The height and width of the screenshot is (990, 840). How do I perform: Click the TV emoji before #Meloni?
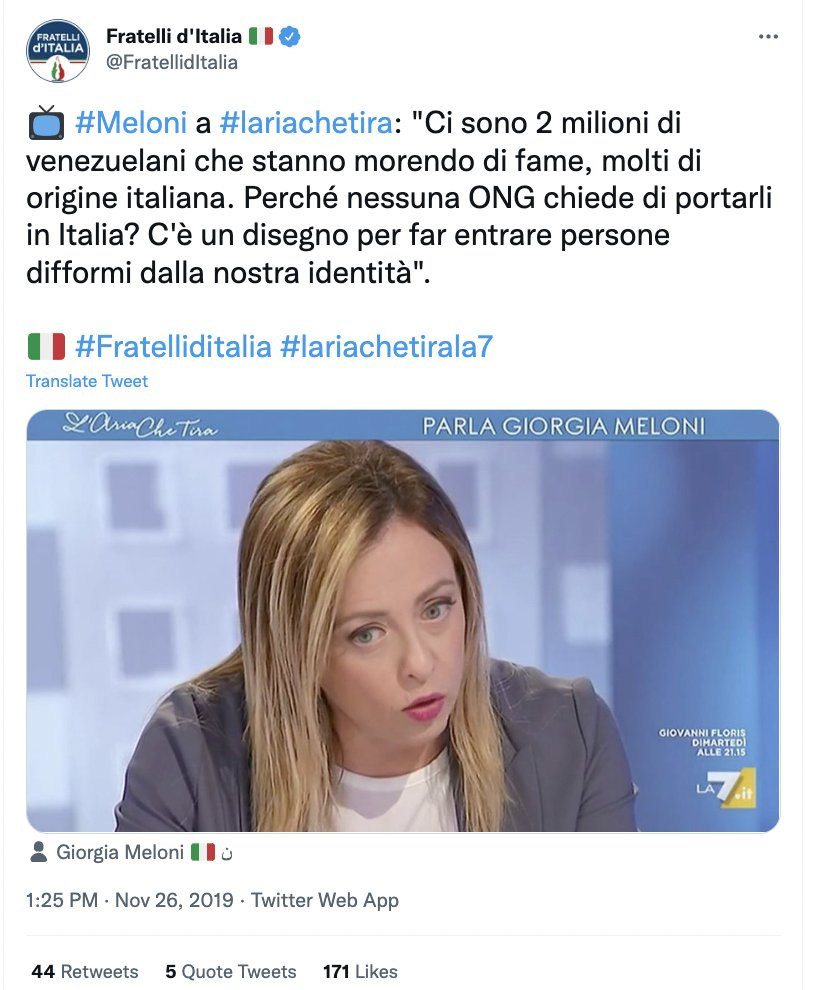(46, 122)
